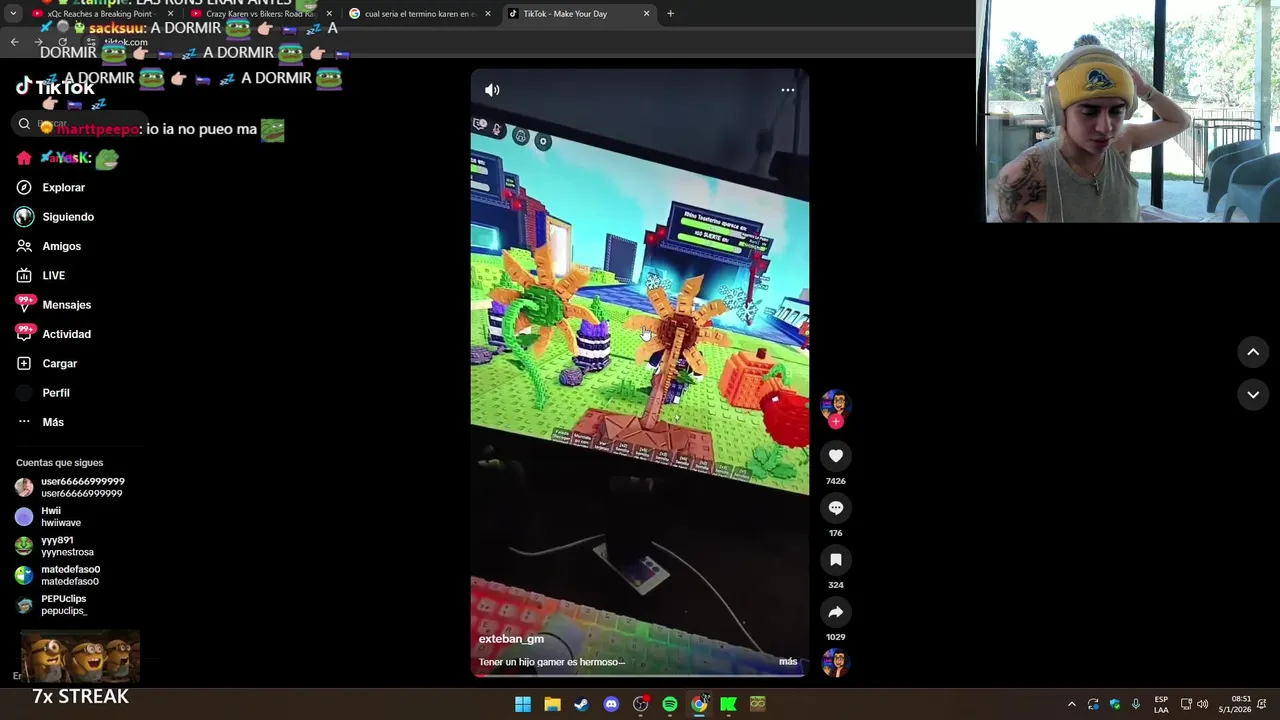Expand the video caption with más
The height and width of the screenshot is (720, 1280).
click(x=788, y=662)
